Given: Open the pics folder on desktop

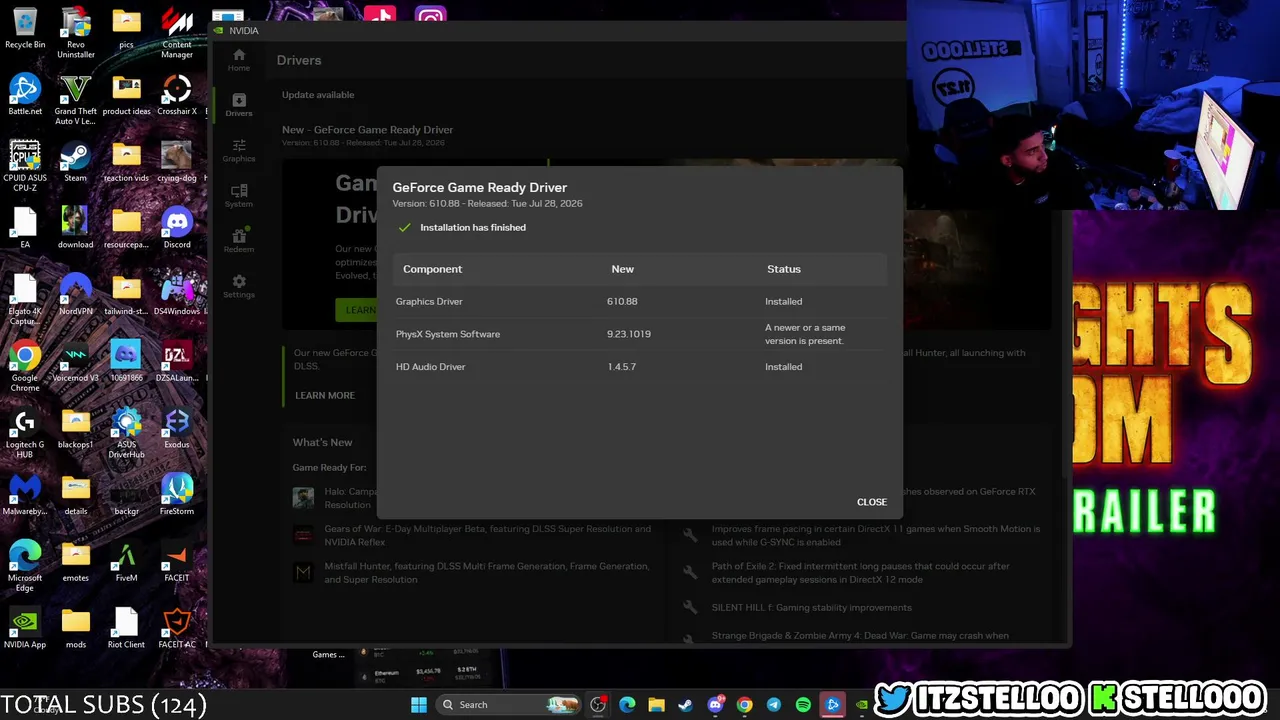Looking at the screenshot, I should (x=126, y=28).
